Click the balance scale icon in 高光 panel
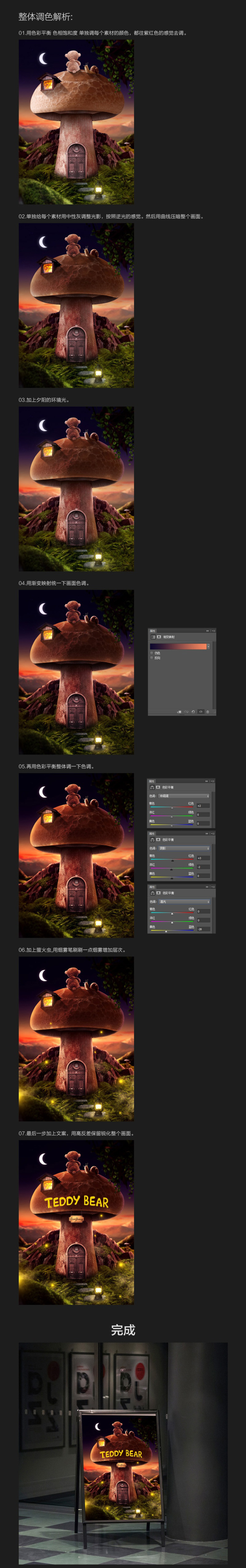The image size is (246, 1568). tap(153, 893)
